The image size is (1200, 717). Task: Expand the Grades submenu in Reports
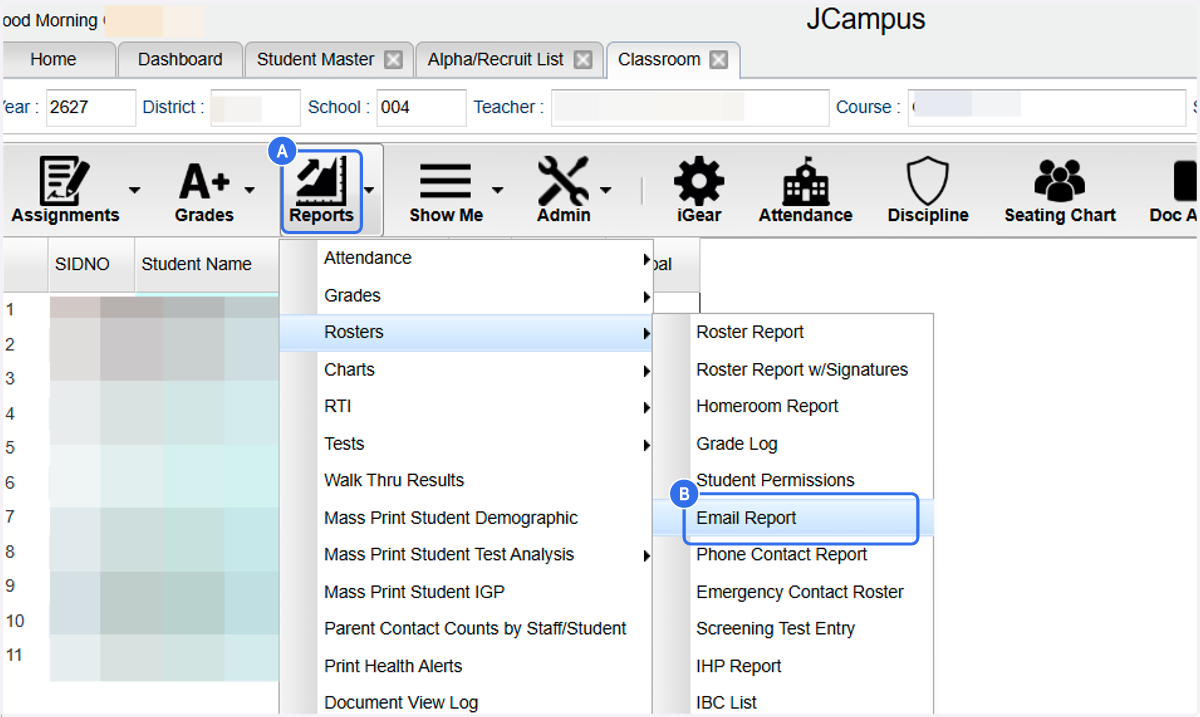tap(646, 297)
